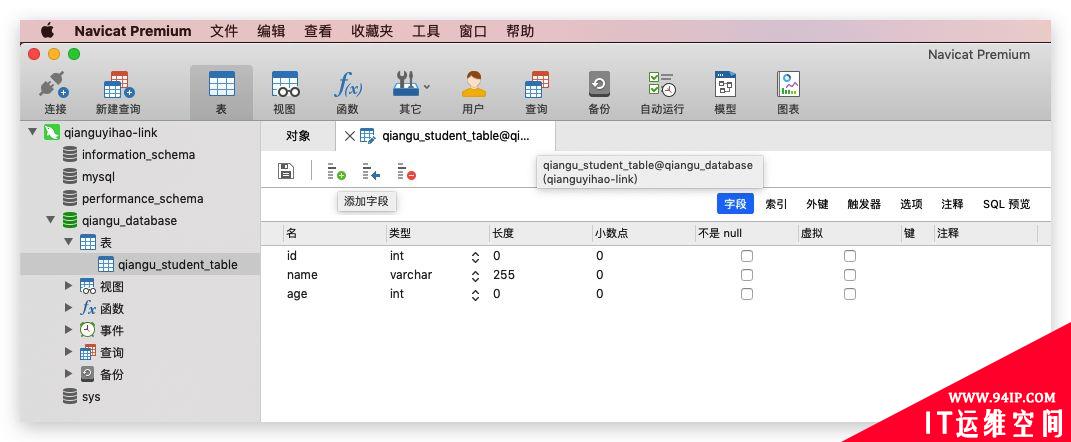Viewport: 1071px width, 442px height.
Task: Click the insert field icon with blue arrow
Action: pos(371,171)
